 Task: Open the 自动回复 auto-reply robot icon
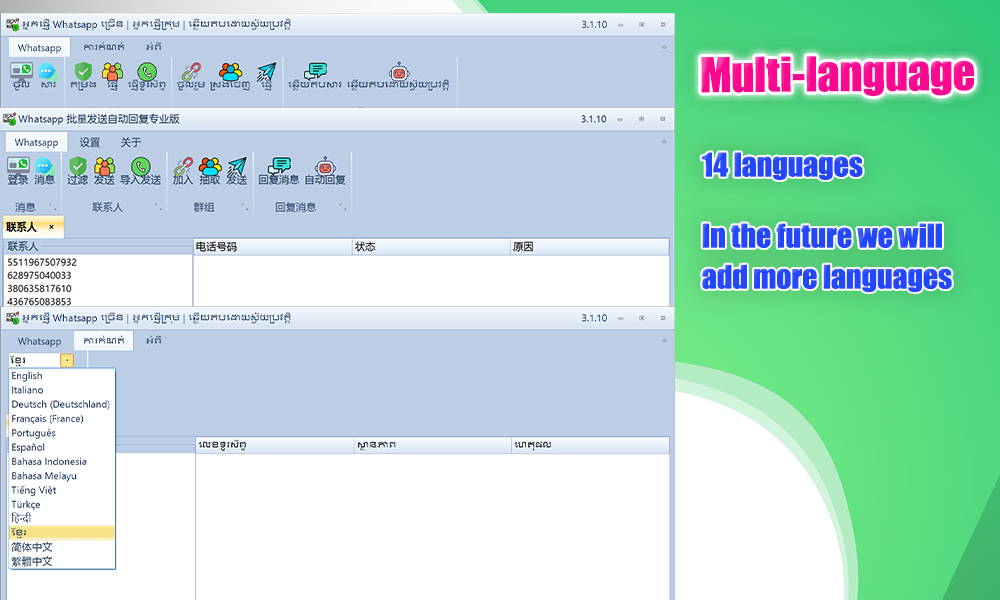(x=325, y=168)
